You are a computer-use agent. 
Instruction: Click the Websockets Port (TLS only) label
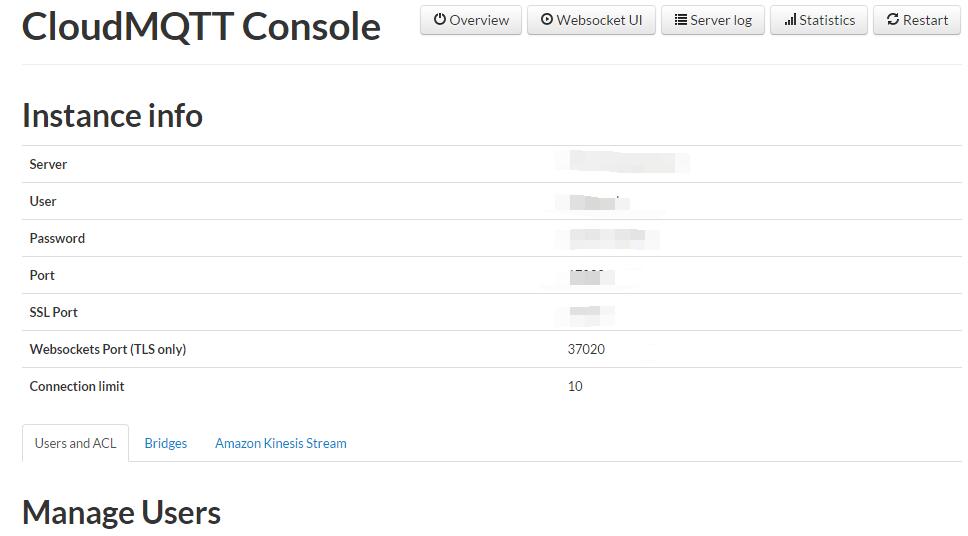108,349
